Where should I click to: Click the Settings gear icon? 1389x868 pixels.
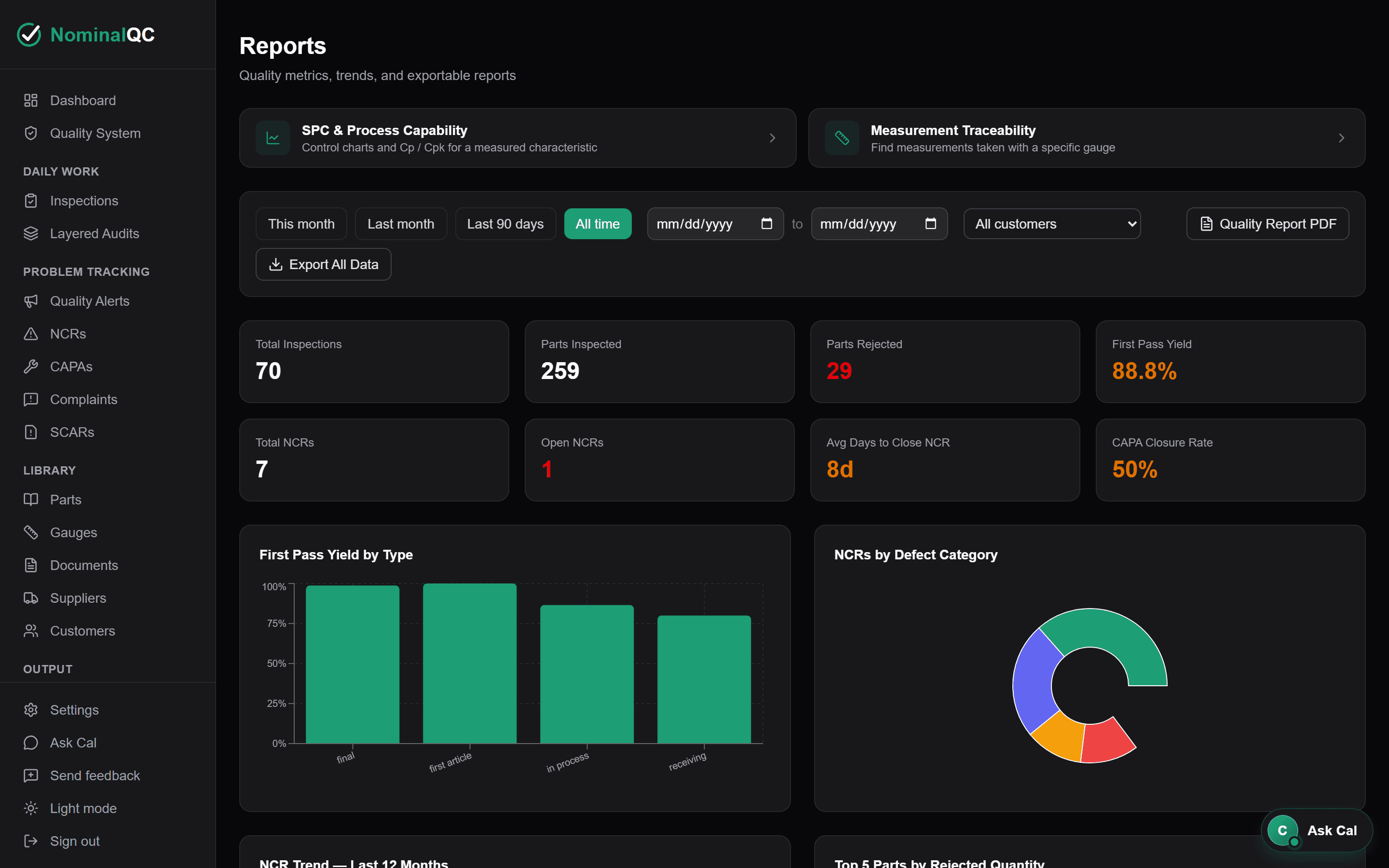coord(31,710)
